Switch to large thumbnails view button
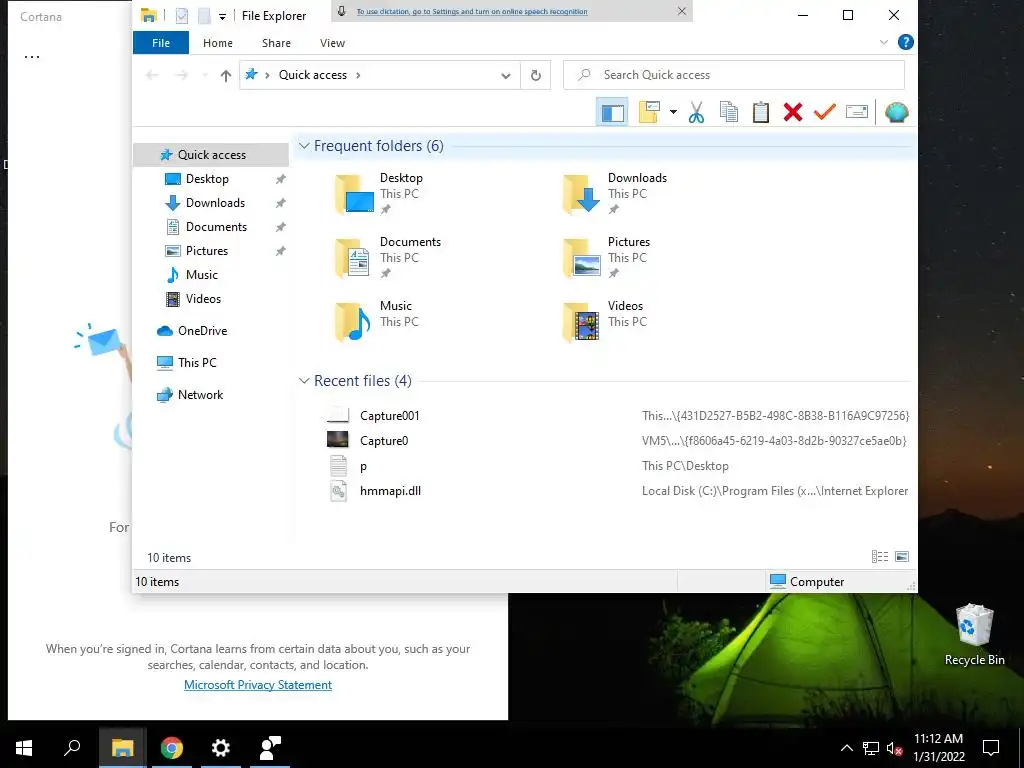The image size is (1024, 768). (x=902, y=557)
